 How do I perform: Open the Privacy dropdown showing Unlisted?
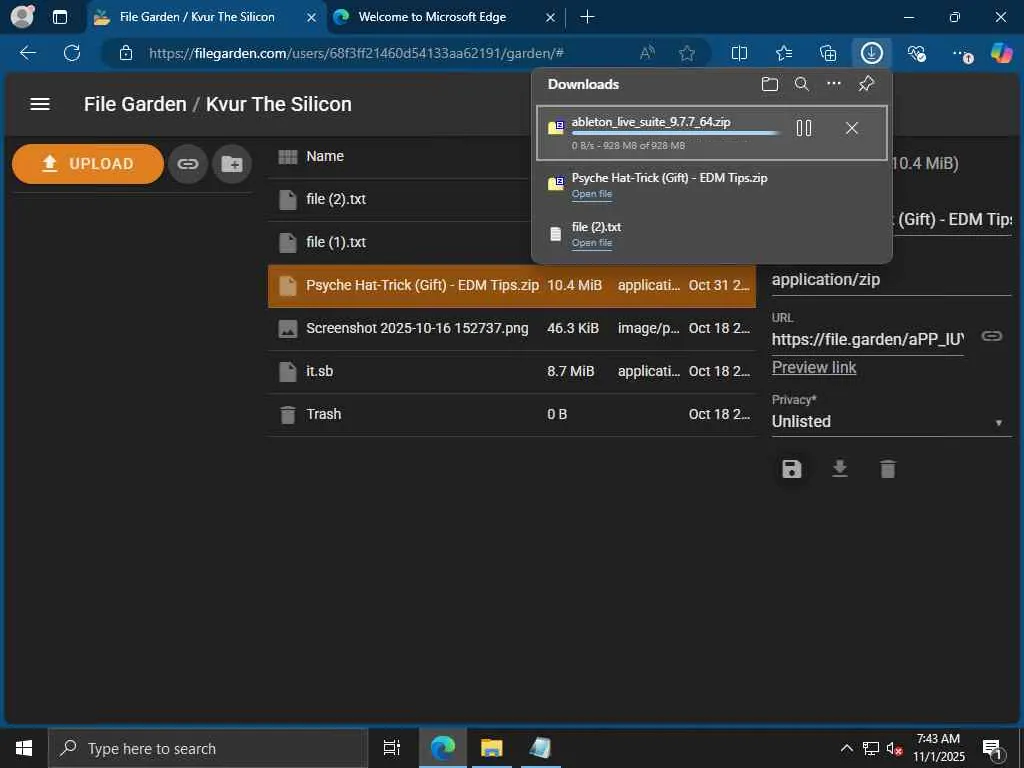tap(891, 422)
